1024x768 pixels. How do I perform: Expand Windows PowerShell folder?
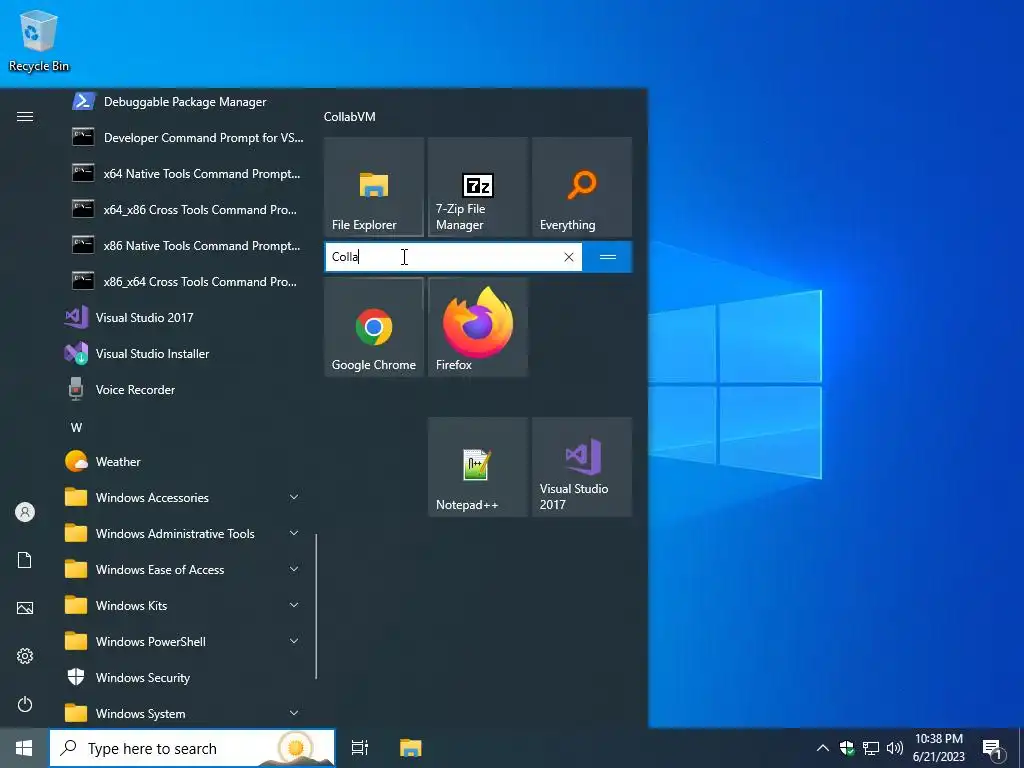(x=186, y=641)
